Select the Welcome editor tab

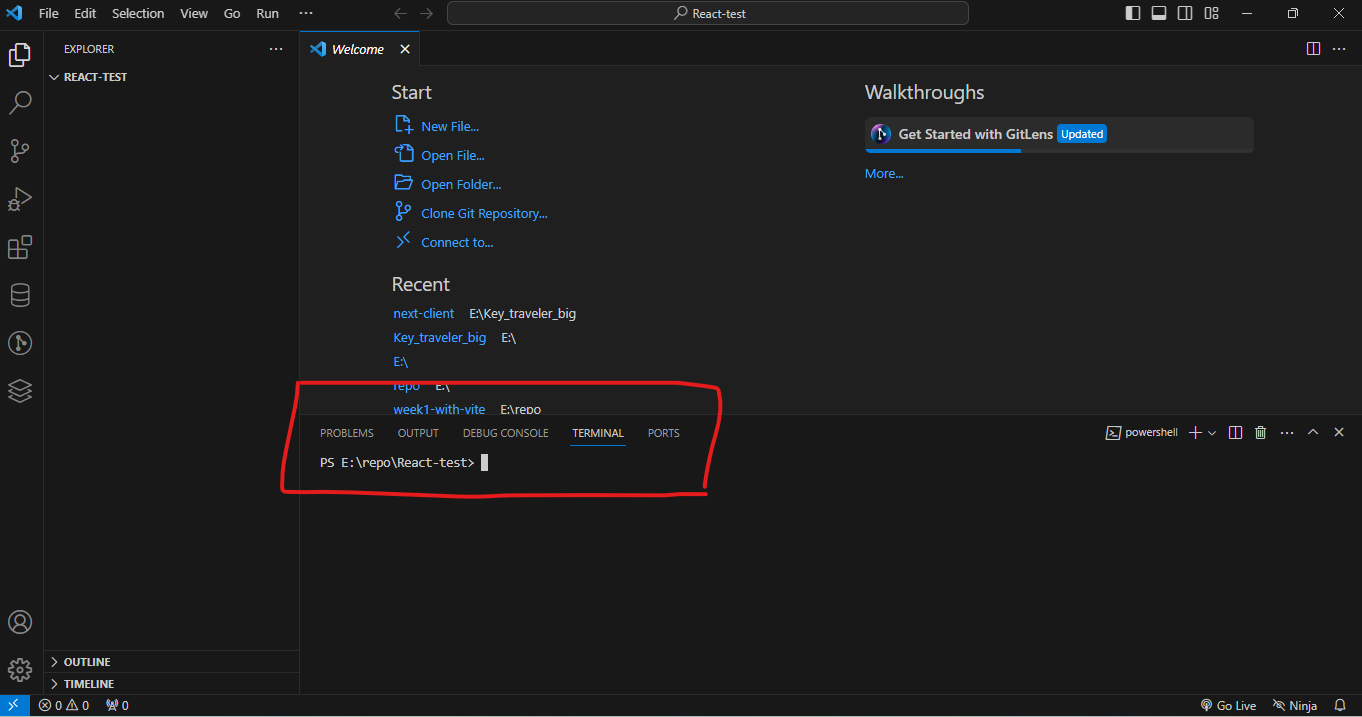pyautogui.click(x=361, y=49)
